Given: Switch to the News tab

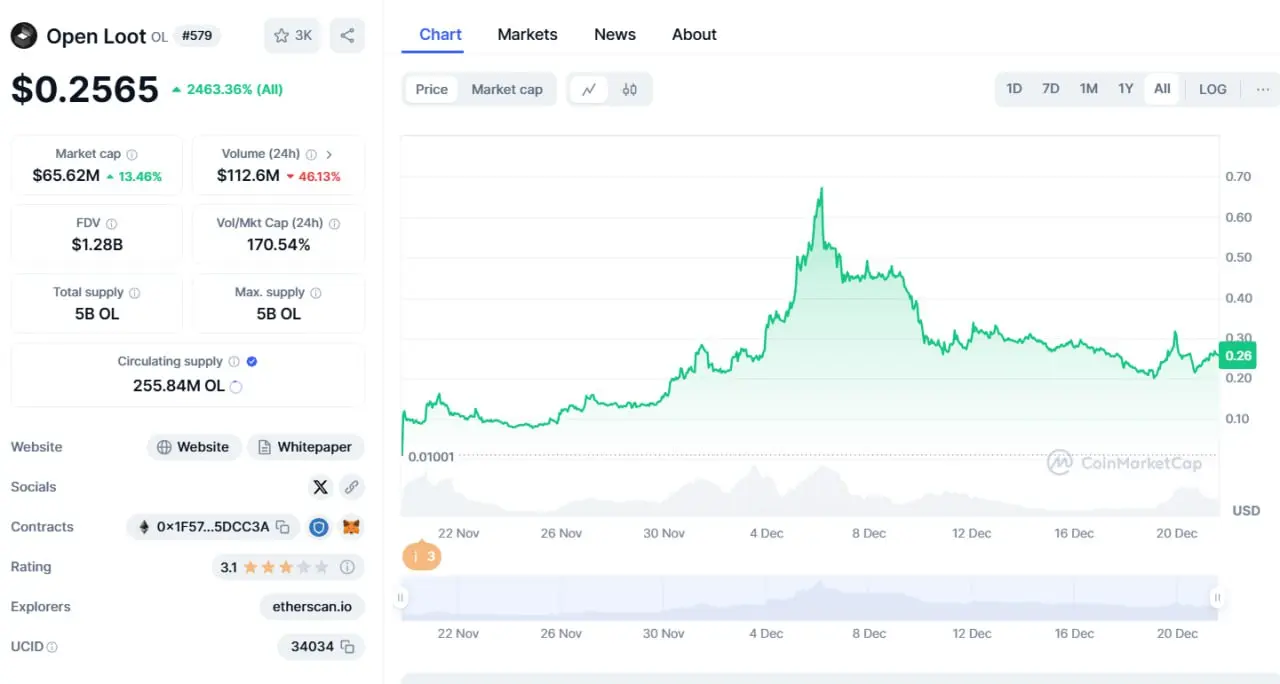Looking at the screenshot, I should 615,34.
